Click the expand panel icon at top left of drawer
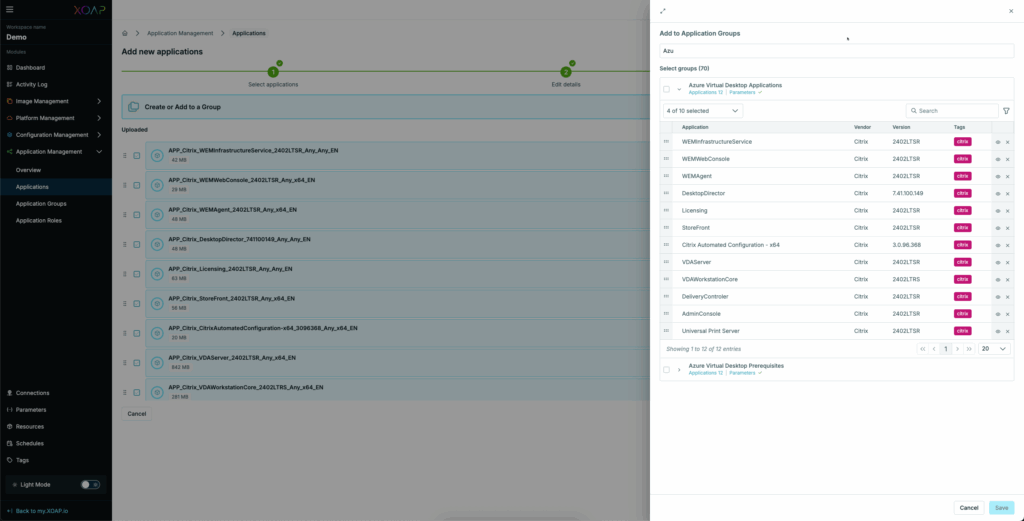 coord(663,11)
